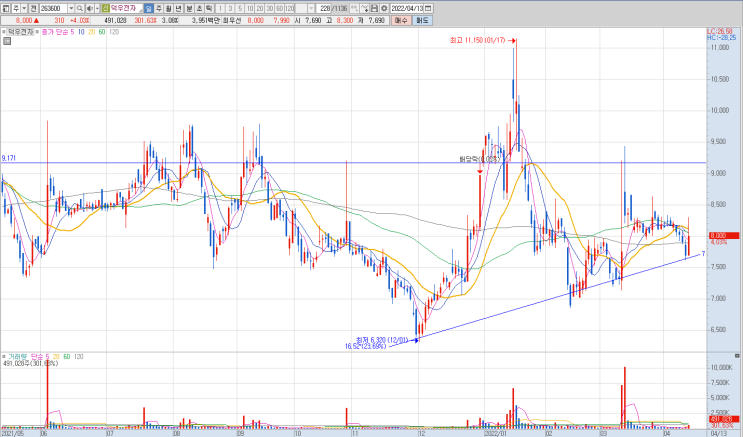Click the 덕우전자 stock name field
Screen dimensions: 743x437
[x=126, y=9]
